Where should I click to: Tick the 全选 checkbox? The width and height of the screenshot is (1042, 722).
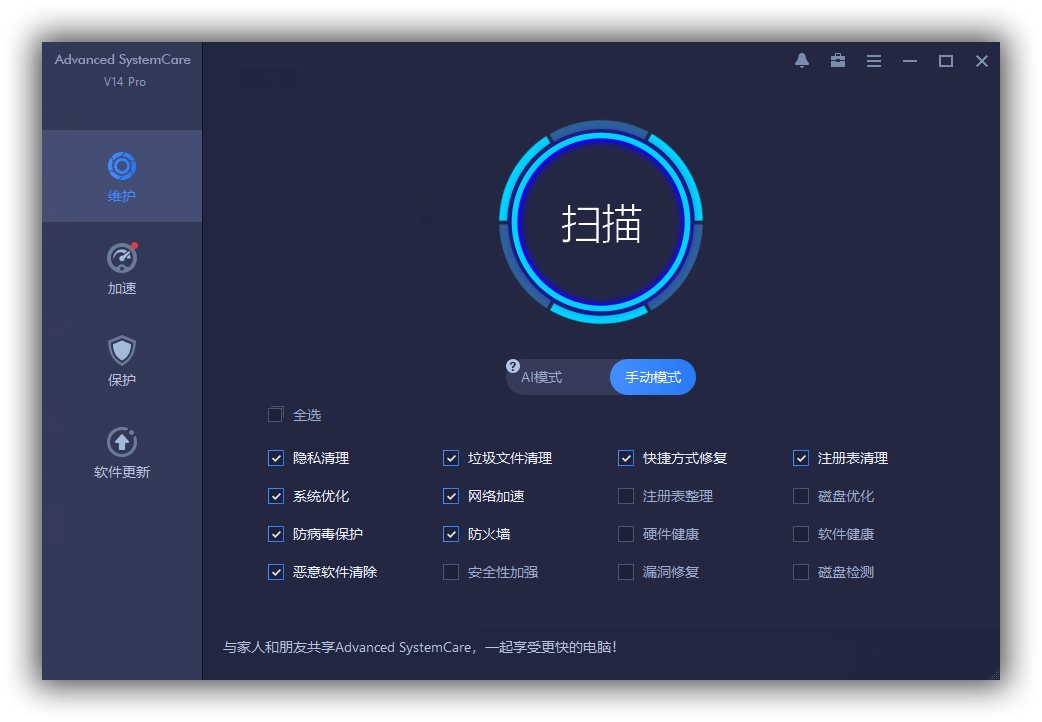(x=275, y=415)
